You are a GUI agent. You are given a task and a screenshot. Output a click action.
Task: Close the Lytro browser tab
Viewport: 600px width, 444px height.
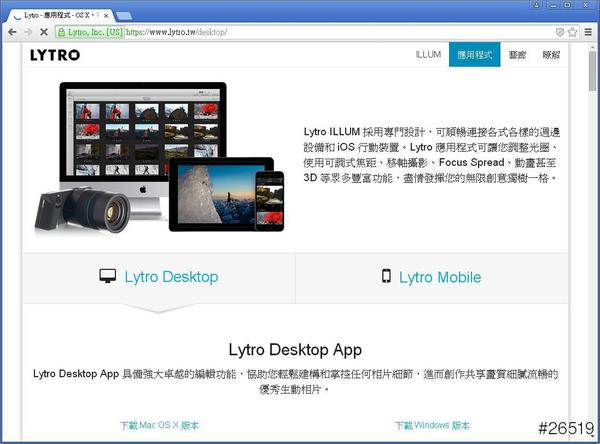(x=106, y=16)
